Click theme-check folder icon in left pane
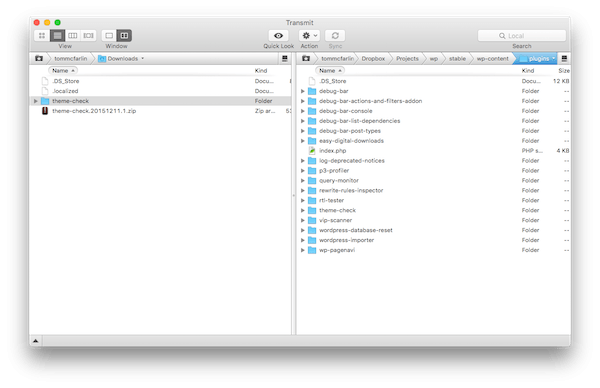Screen dimensions: 600x388 pyautogui.click(x=45, y=101)
